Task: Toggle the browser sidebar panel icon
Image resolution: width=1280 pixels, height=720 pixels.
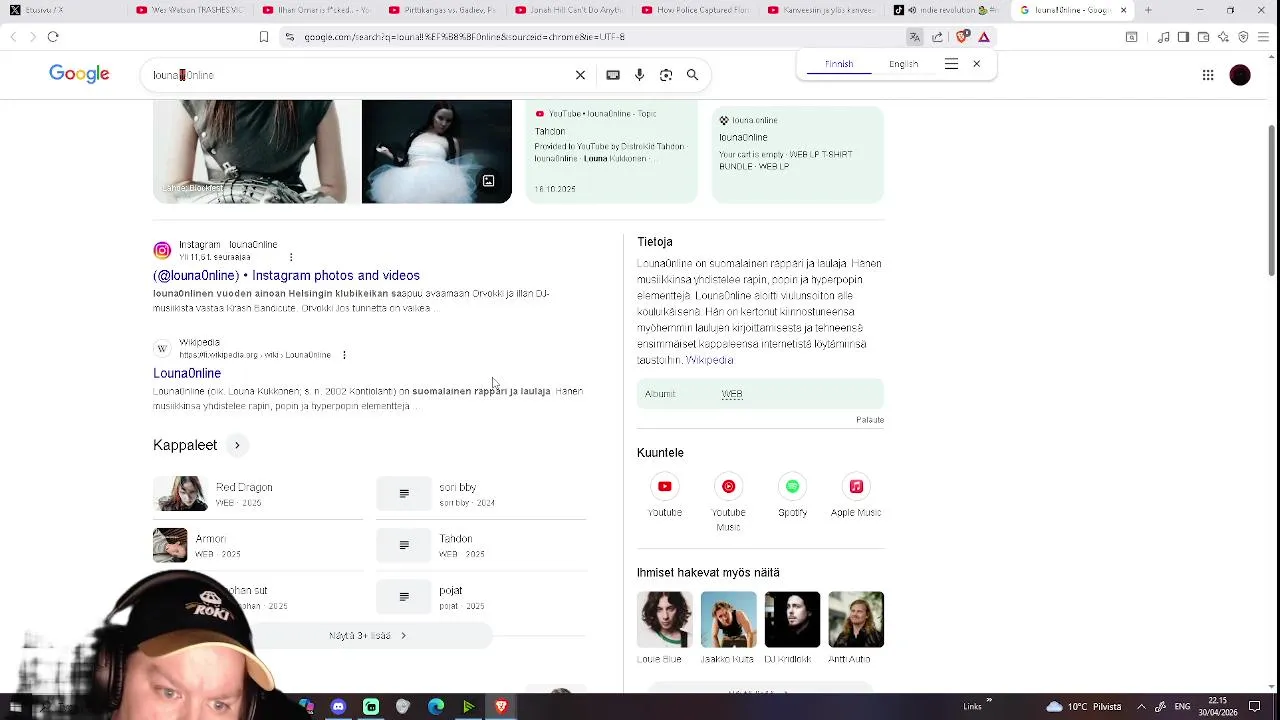Action: (1183, 37)
